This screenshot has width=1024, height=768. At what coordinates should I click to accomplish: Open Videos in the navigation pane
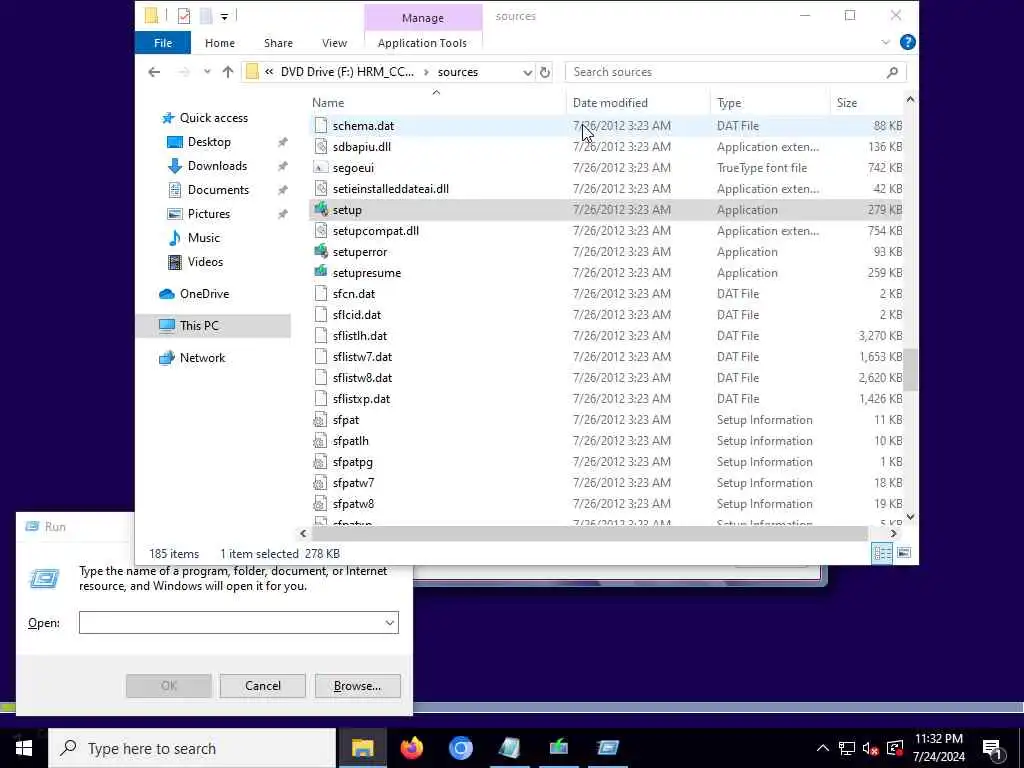click(205, 262)
